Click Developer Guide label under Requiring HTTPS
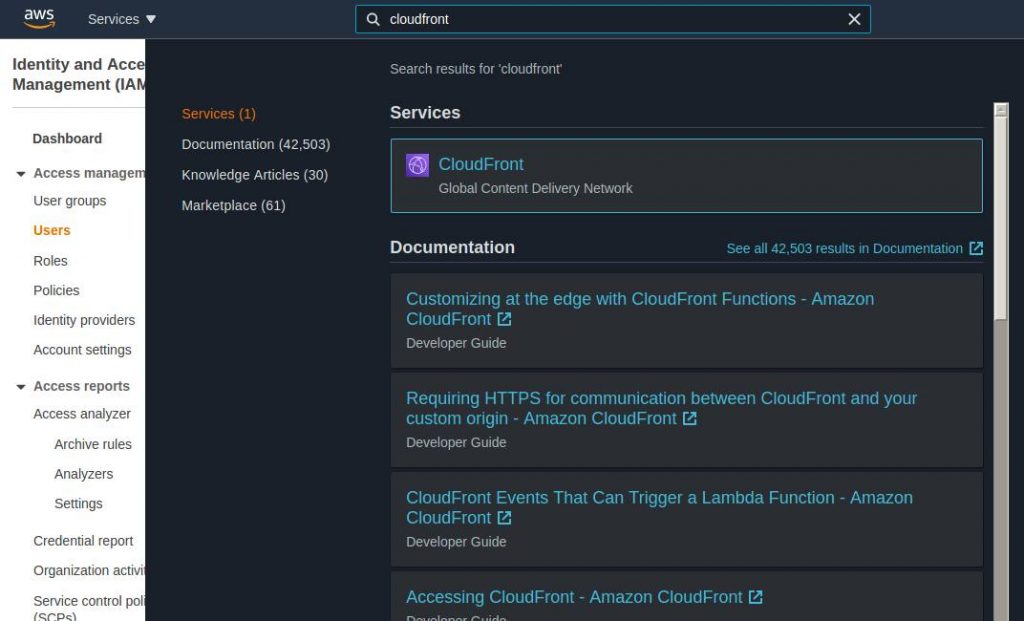This screenshot has width=1024, height=621. pos(456,443)
